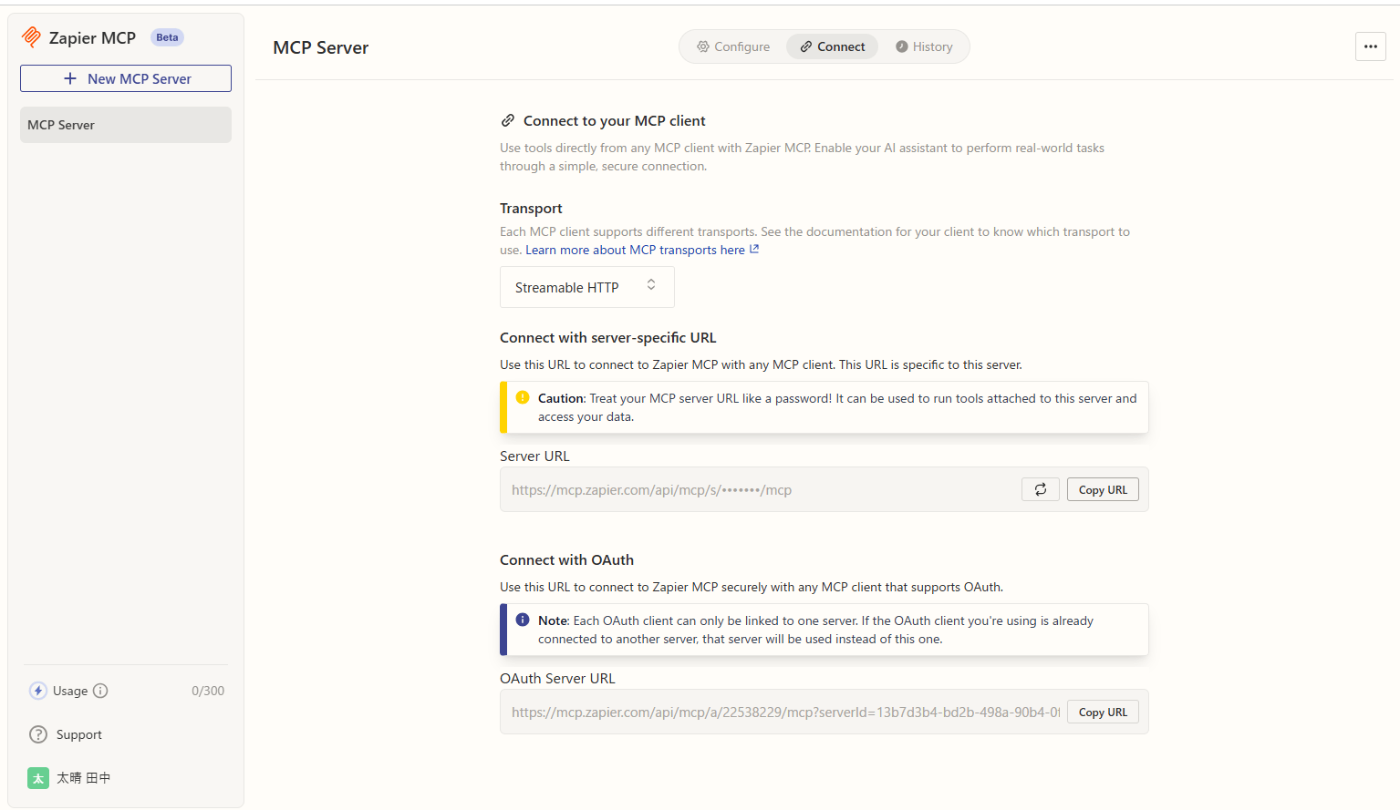Click the external link icon after transports link
The width and height of the screenshot is (1400, 810).
point(755,250)
